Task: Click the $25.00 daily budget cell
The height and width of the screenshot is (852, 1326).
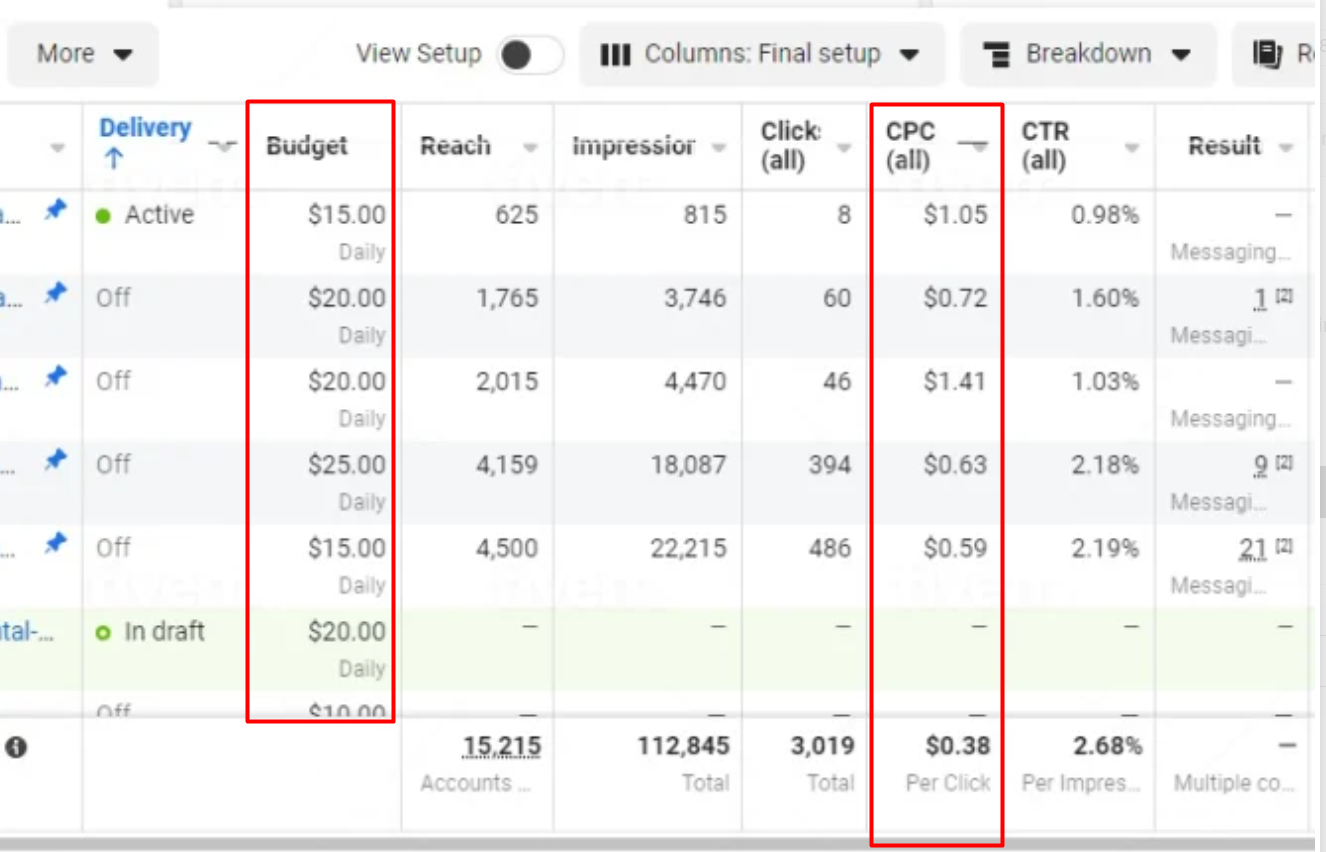Action: point(346,465)
